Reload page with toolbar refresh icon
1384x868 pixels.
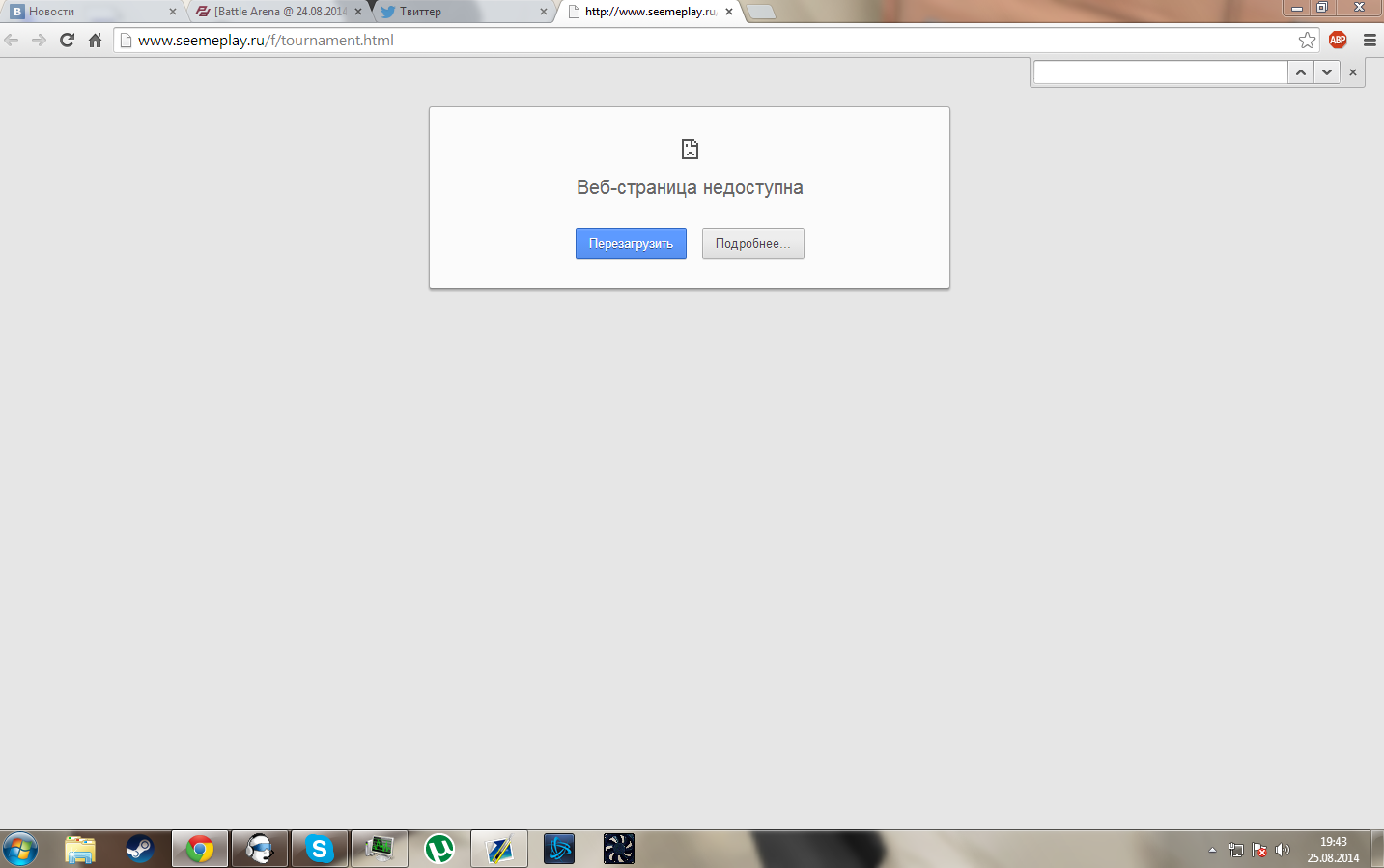(x=67, y=40)
